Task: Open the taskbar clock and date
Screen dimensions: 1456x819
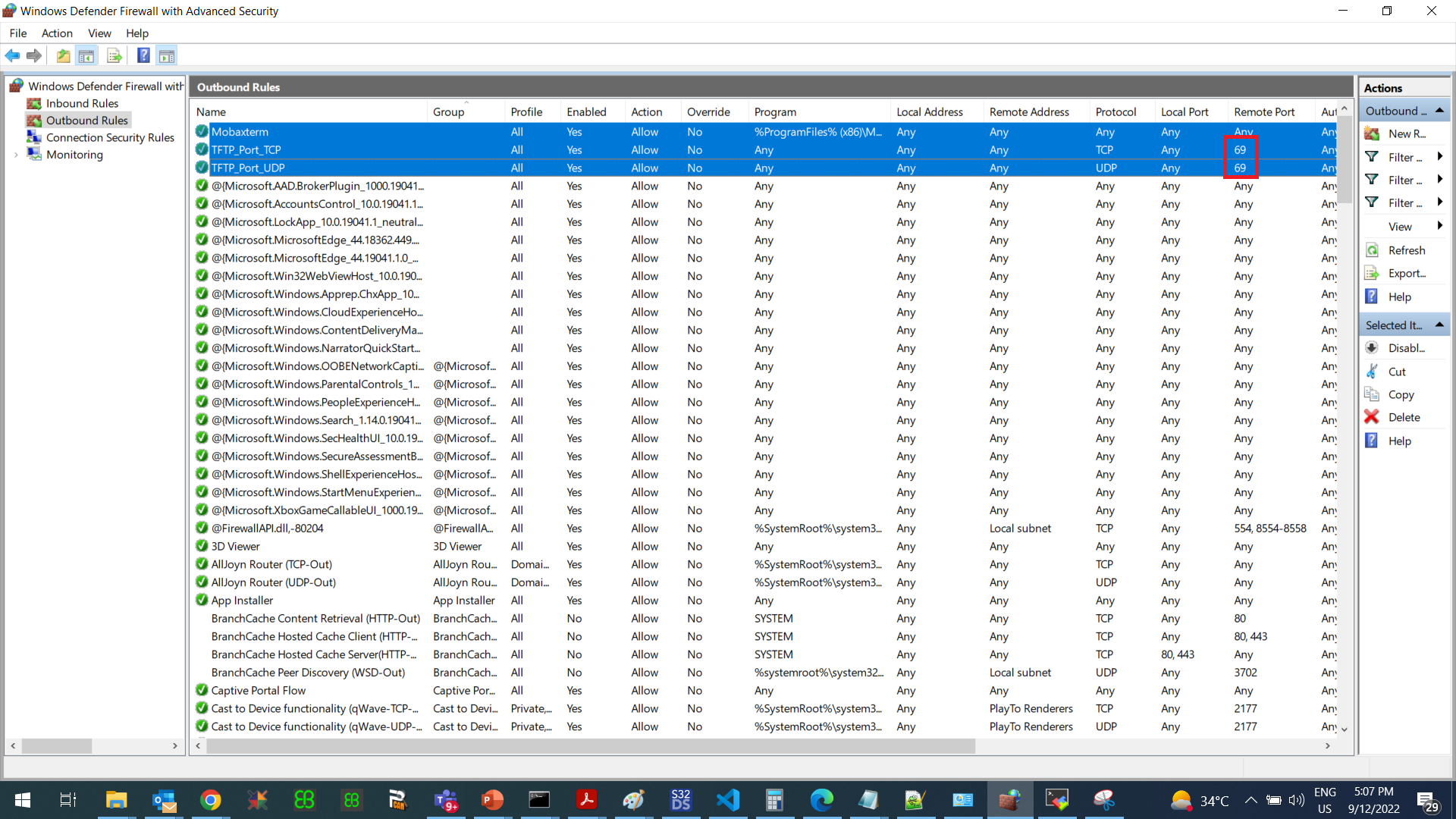Action: pyautogui.click(x=1374, y=800)
